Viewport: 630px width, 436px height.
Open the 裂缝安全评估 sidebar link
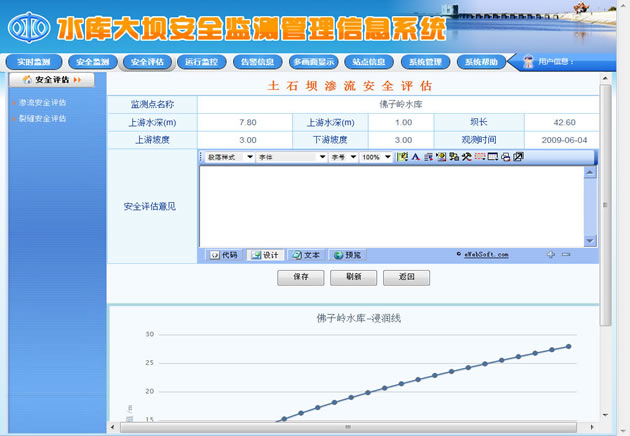[42, 119]
